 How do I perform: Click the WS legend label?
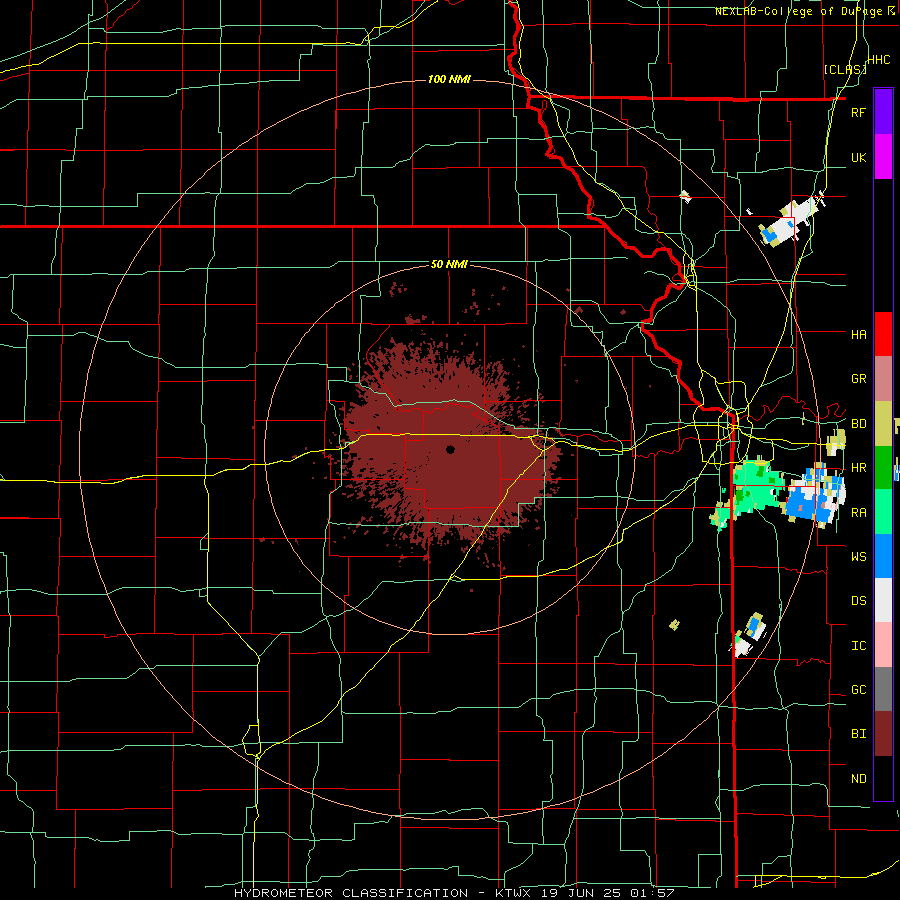click(858, 556)
